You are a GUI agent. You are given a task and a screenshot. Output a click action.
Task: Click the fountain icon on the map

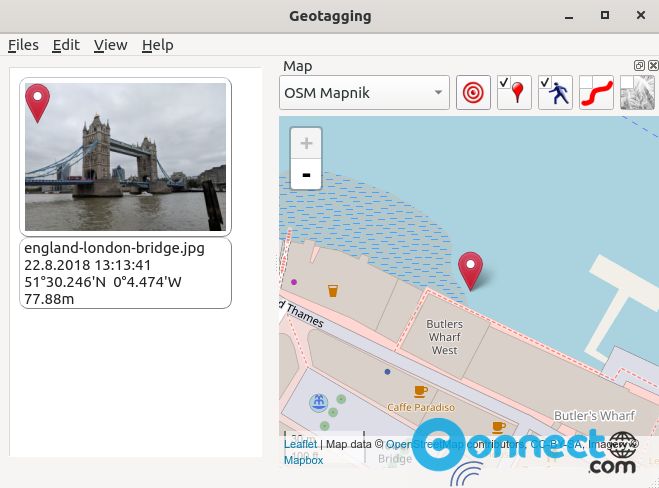coord(318,402)
